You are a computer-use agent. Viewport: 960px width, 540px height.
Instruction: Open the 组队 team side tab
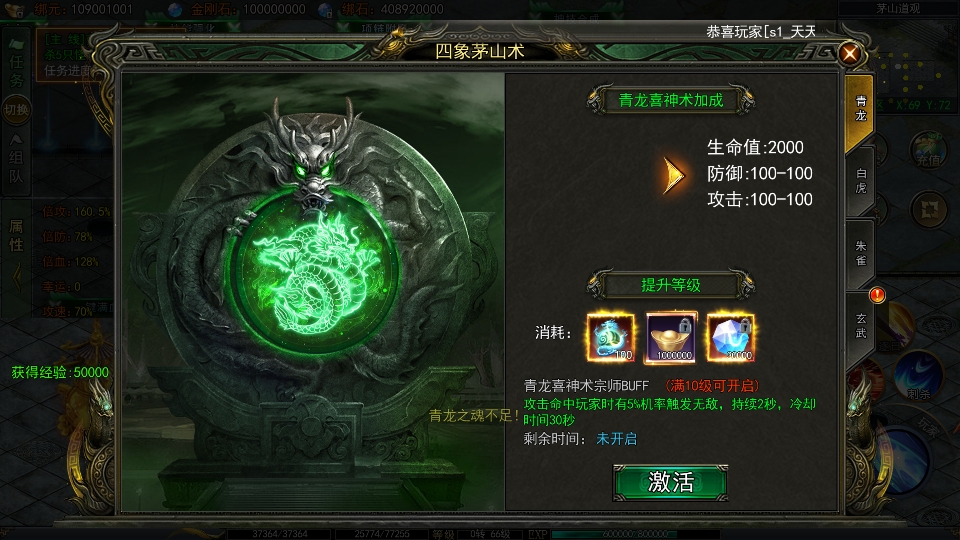[16, 160]
